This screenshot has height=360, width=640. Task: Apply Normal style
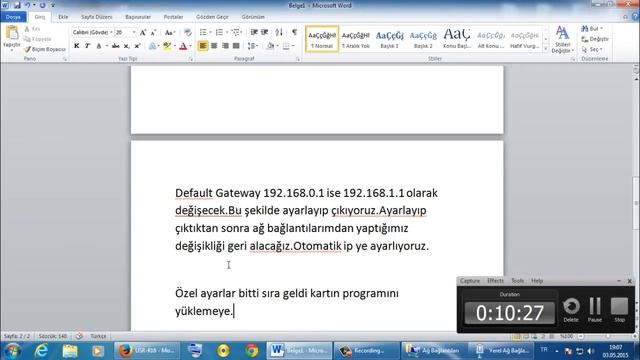[x=322, y=39]
